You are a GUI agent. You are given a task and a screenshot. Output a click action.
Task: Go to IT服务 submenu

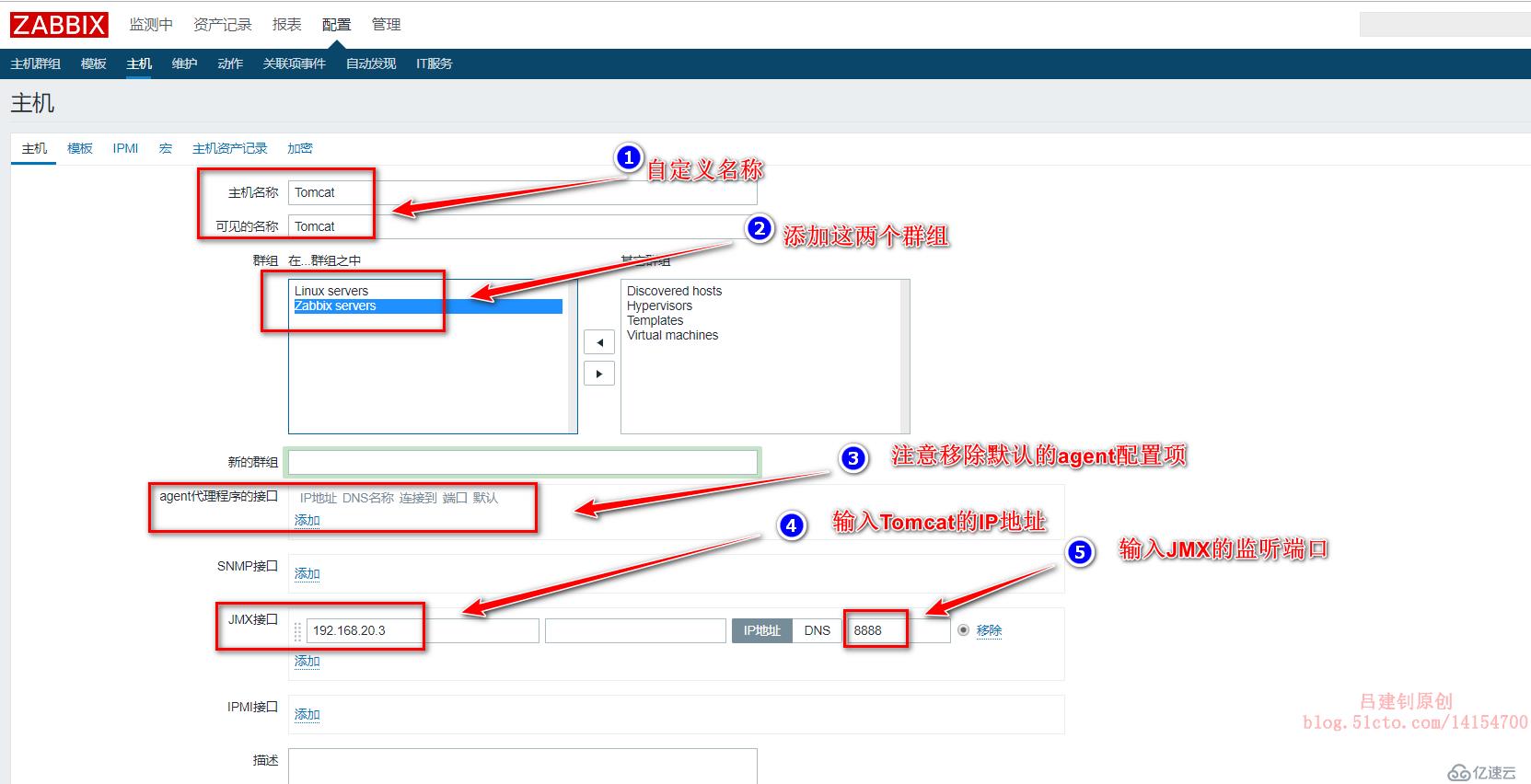pos(435,63)
